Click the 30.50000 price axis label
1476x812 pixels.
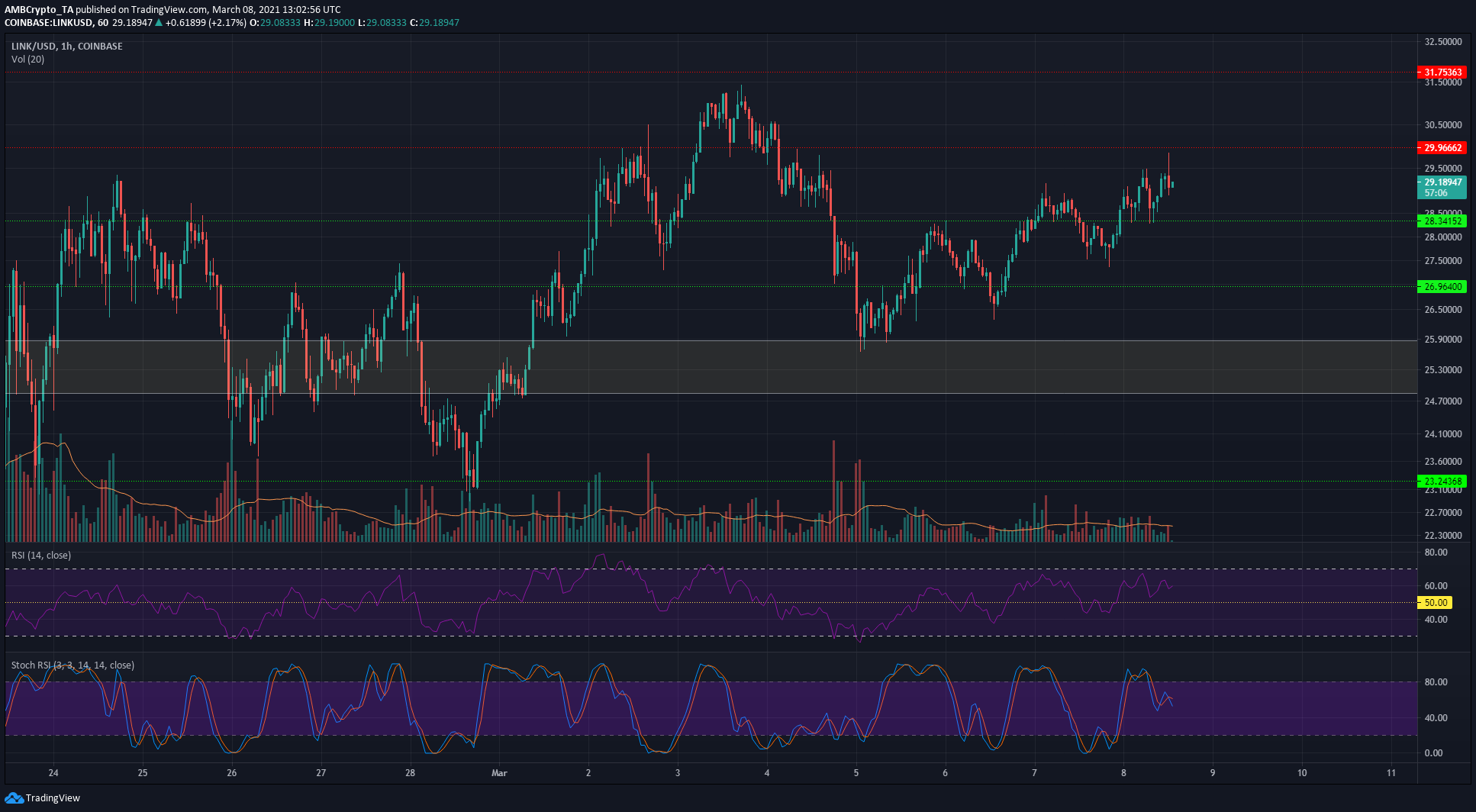(x=1443, y=125)
